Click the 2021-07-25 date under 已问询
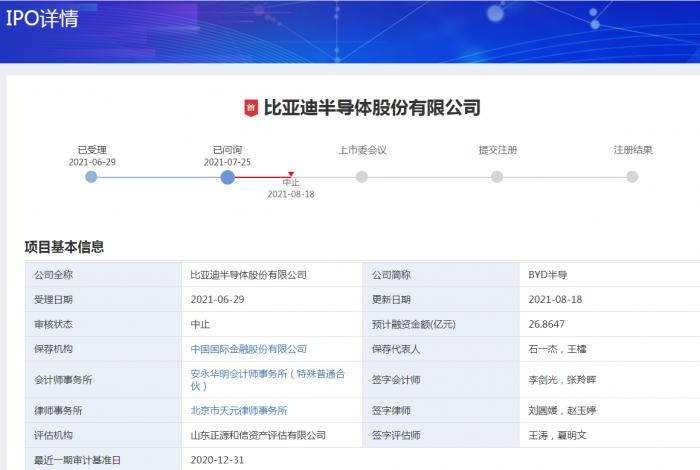 click(227, 162)
